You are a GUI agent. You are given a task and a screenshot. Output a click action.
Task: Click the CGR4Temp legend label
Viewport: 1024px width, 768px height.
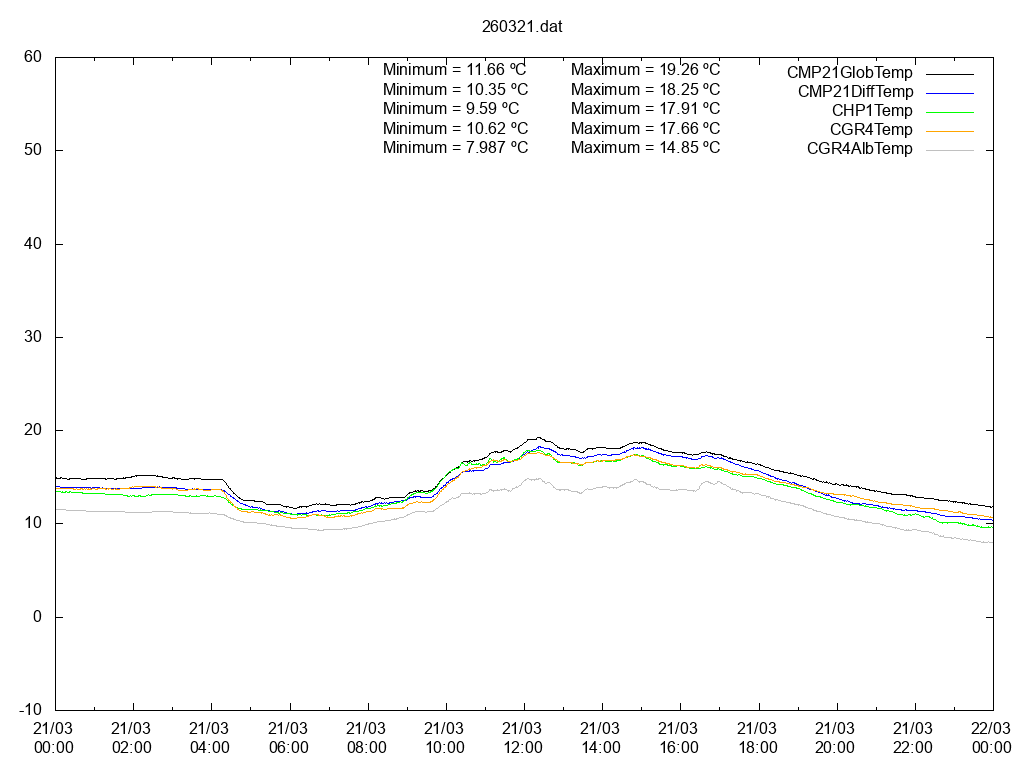click(871, 130)
